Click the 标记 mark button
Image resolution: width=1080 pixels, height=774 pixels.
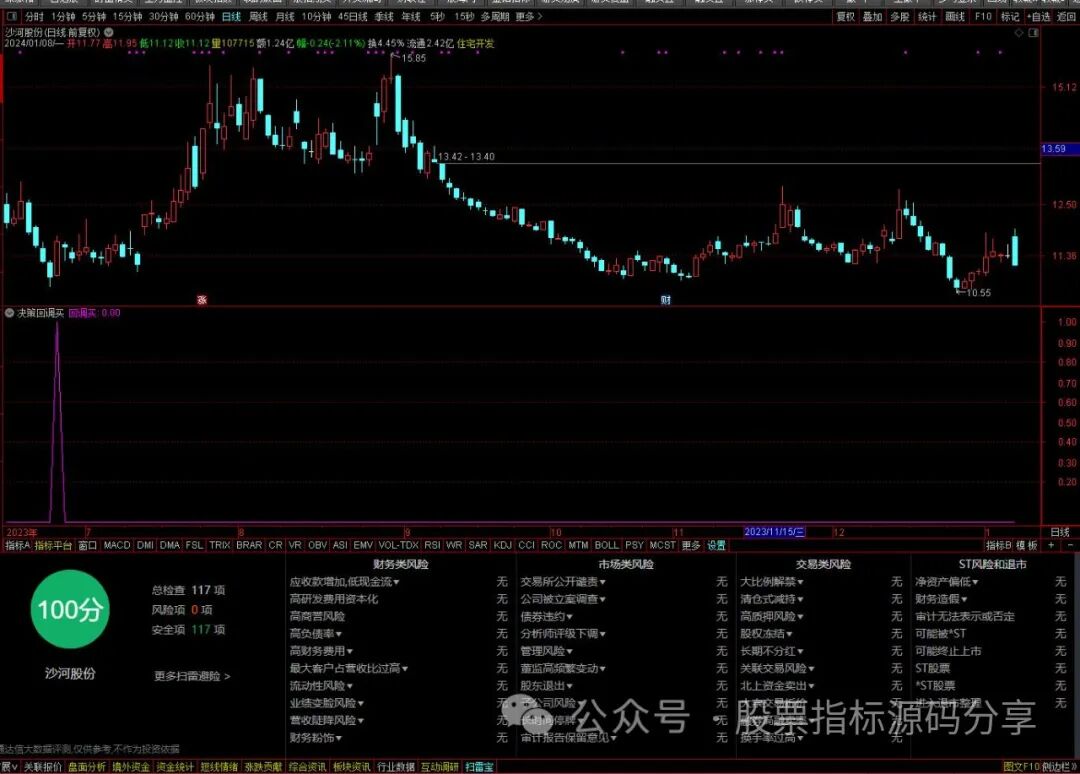(1010, 17)
